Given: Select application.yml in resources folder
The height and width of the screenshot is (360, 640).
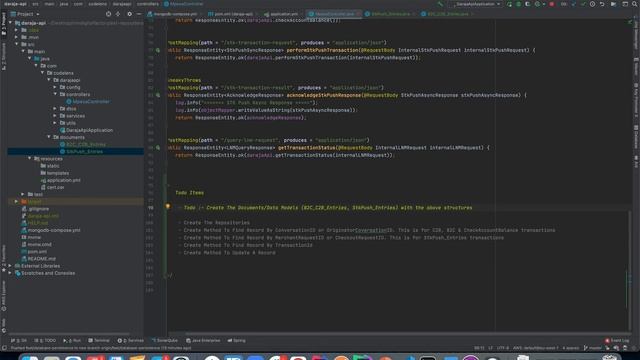Looking at the screenshot, I should click(x=60, y=180).
